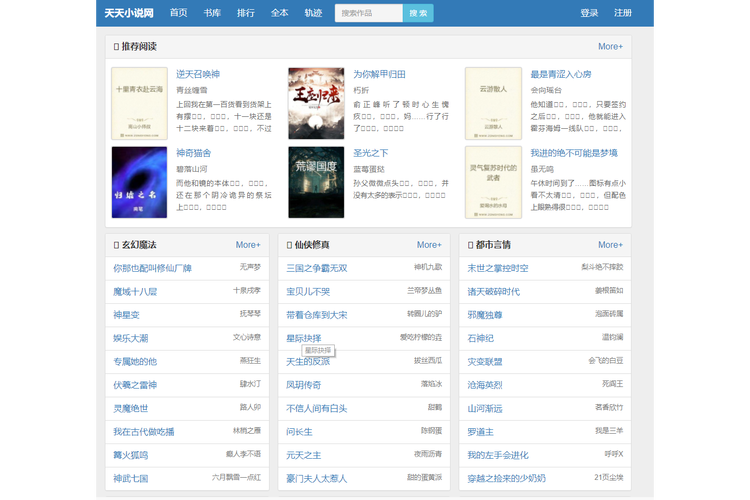Image resolution: width=750 pixels, height=500 pixels.
Task: Open the 排行 rankings menu item
Action: [245, 13]
